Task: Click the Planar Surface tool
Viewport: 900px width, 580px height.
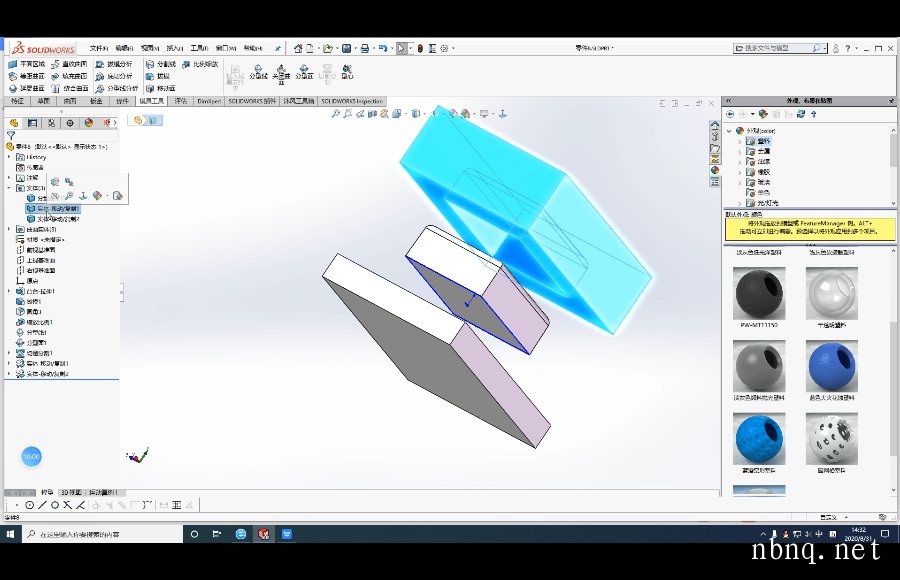Action: pyautogui.click(x=26, y=64)
